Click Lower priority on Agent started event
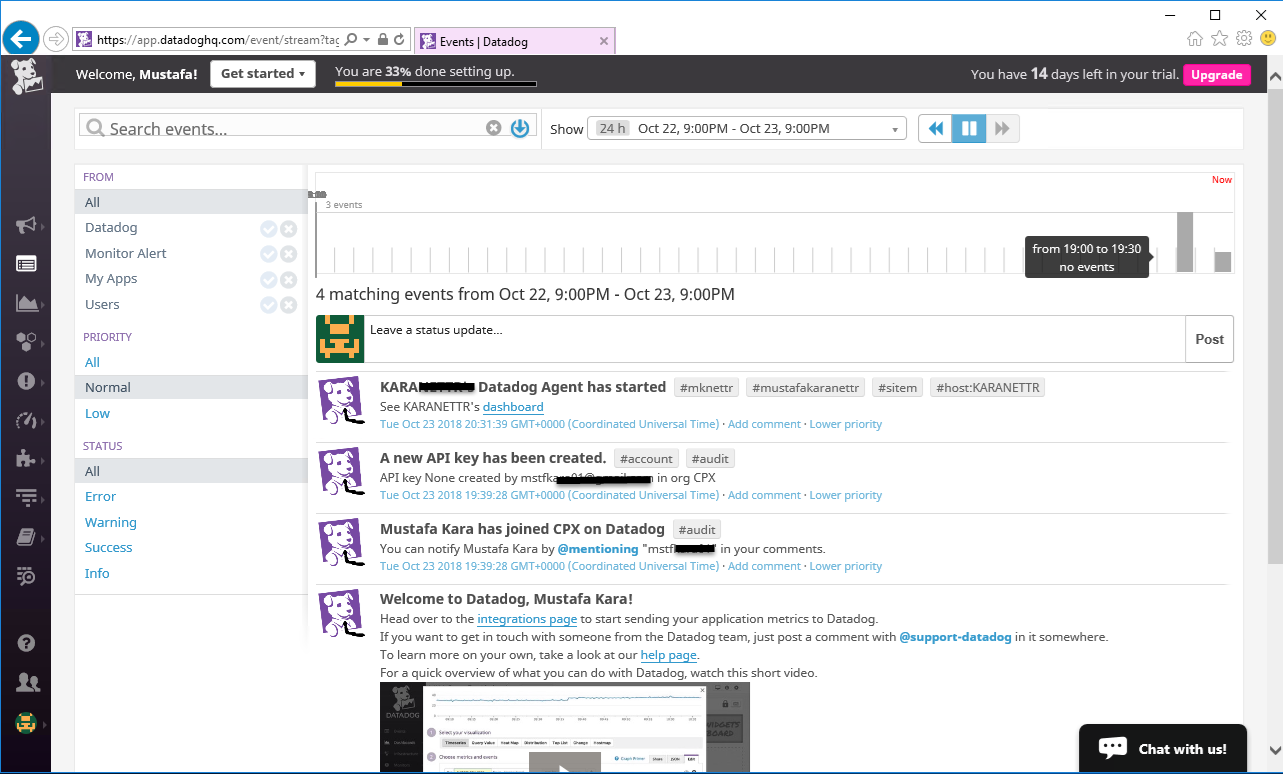Image resolution: width=1283 pixels, height=775 pixels. (x=846, y=424)
